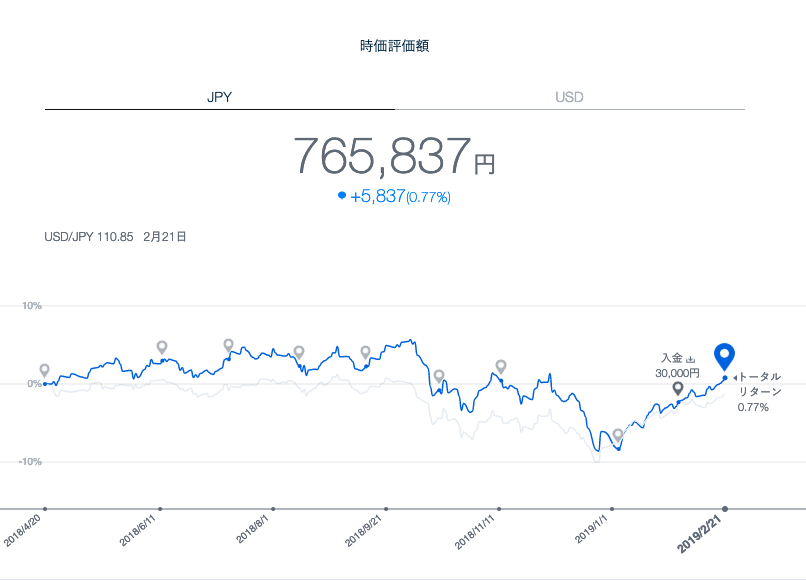Click the +5,837(0.77%) gain text

[x=400, y=197]
